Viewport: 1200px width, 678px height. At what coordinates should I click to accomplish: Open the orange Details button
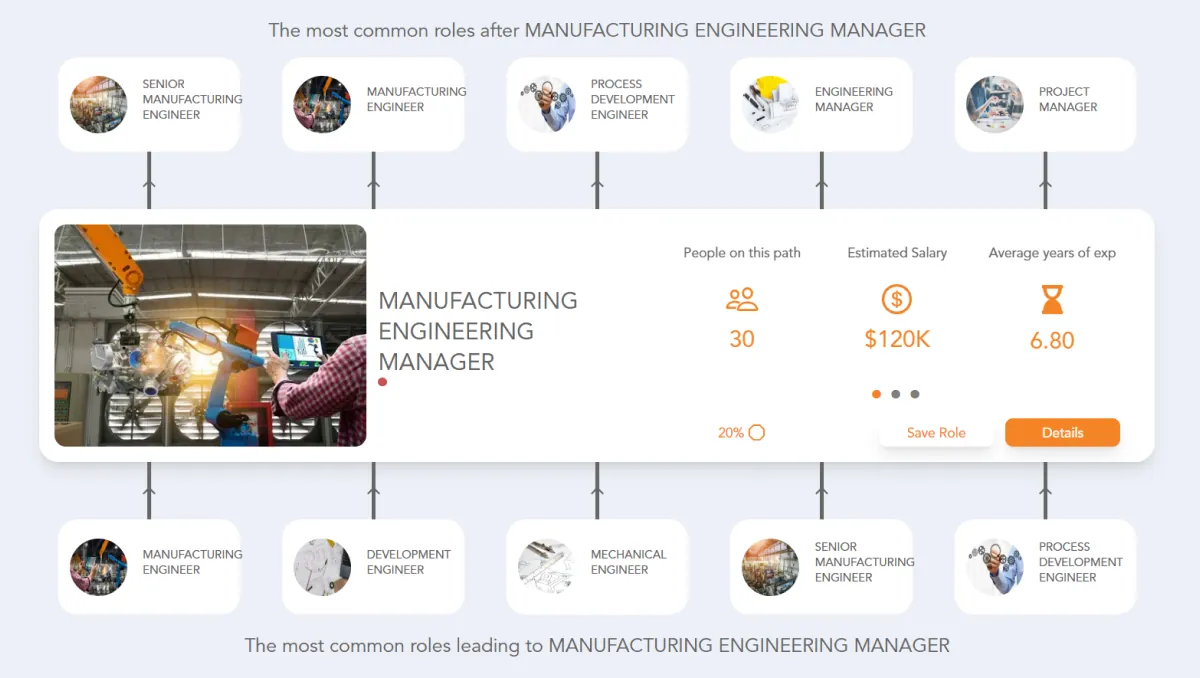click(x=1062, y=433)
